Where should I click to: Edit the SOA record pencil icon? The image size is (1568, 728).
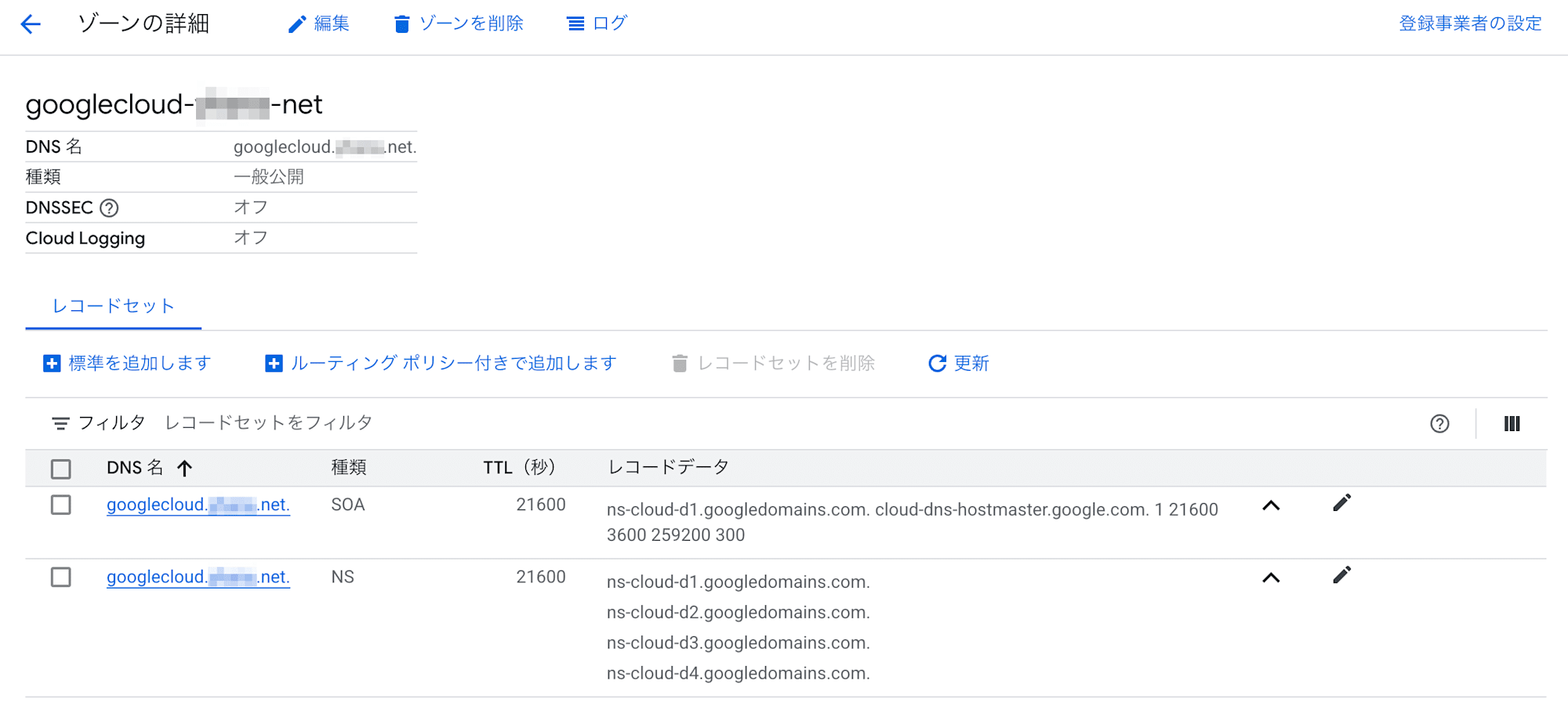1342,503
